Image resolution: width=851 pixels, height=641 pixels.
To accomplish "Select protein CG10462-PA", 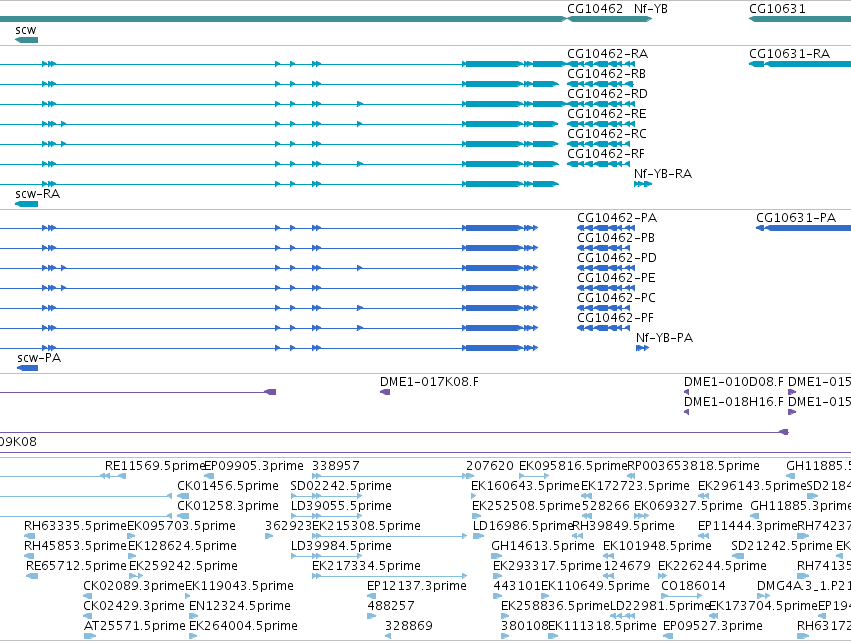I will (x=617, y=218).
